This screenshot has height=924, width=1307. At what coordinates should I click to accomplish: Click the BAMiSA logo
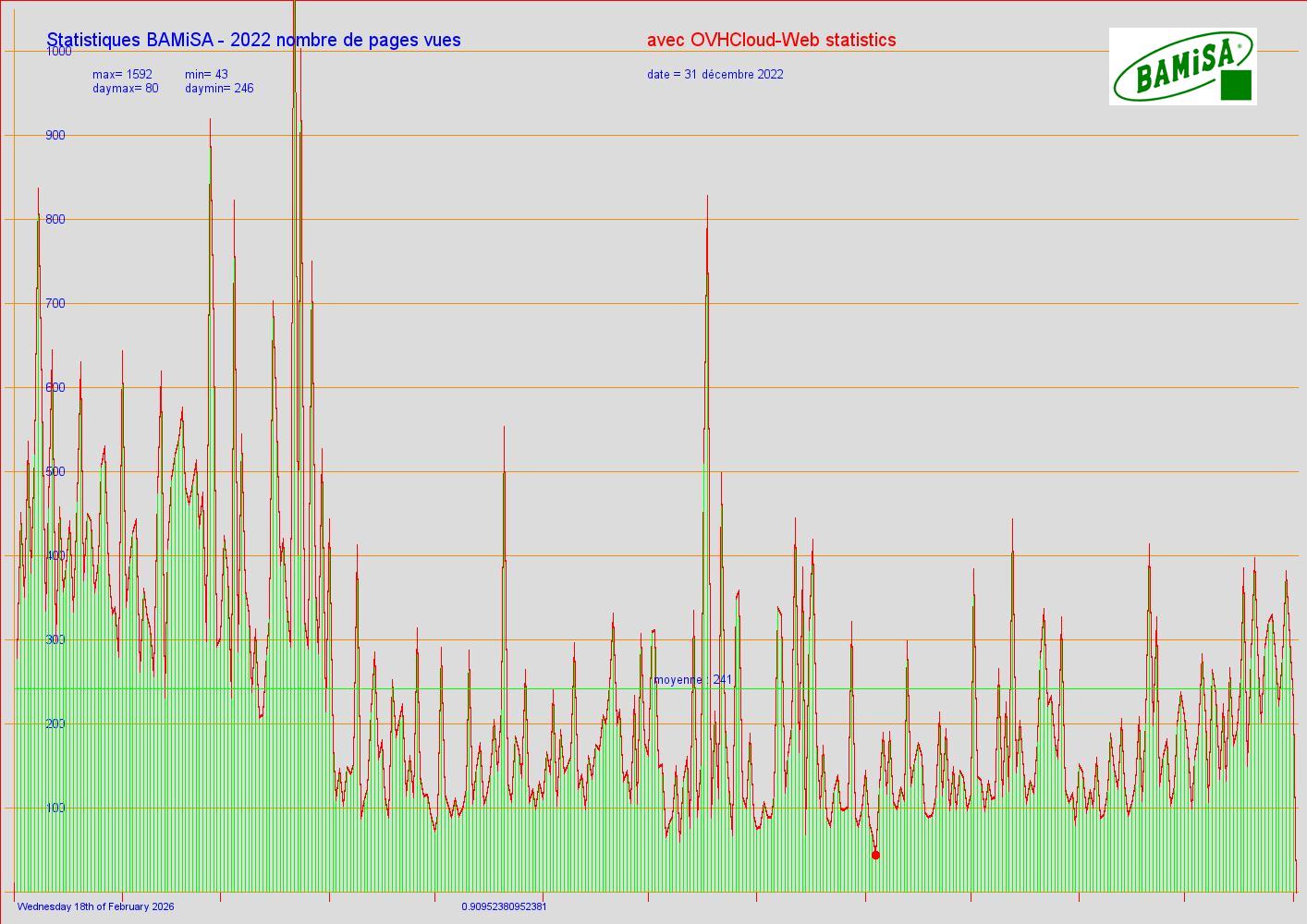pos(1181,66)
